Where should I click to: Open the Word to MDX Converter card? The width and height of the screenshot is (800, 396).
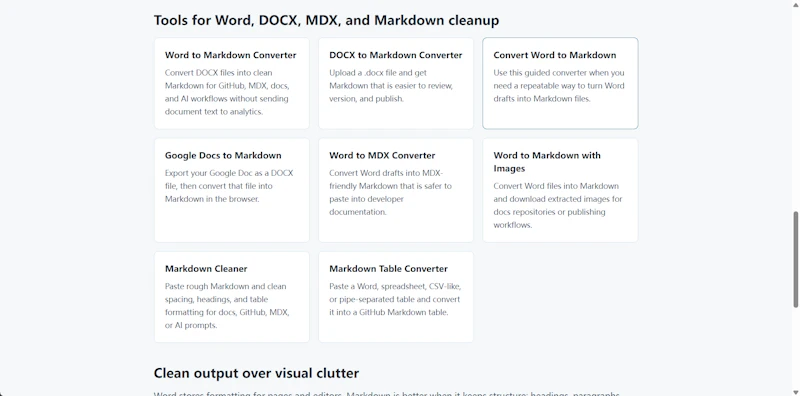[396, 190]
